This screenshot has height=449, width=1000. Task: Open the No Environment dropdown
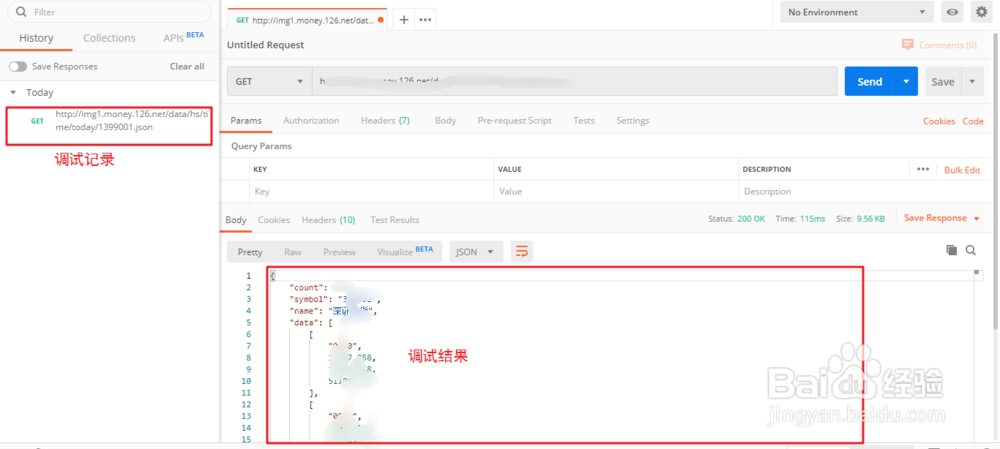(x=857, y=12)
